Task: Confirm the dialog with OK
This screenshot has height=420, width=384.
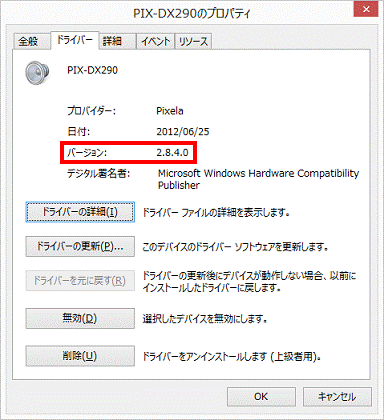Action: click(261, 397)
